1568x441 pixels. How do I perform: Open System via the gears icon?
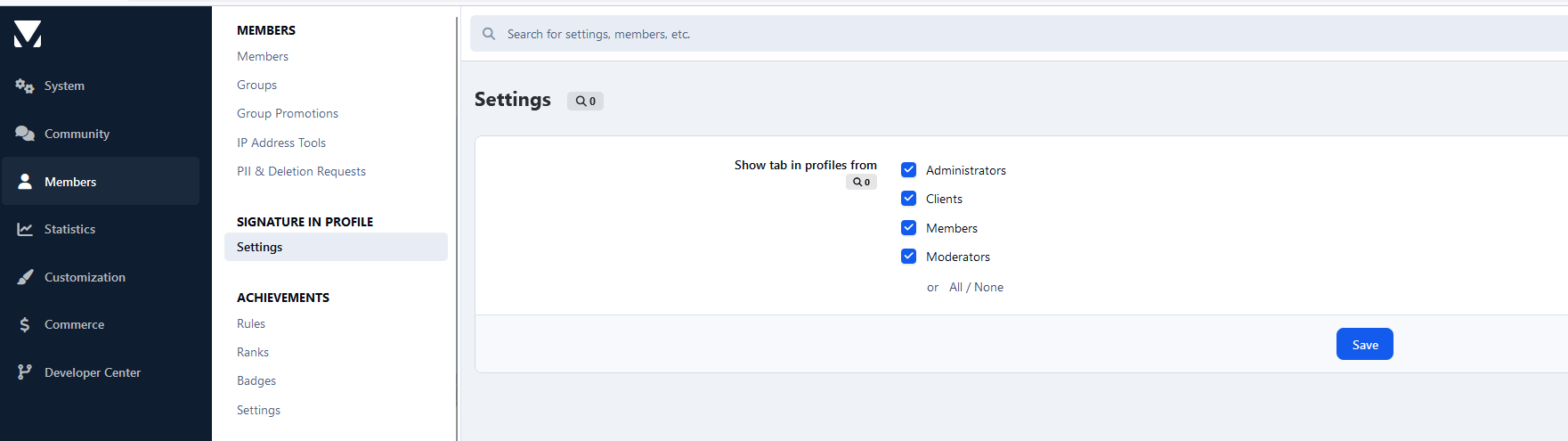click(25, 86)
